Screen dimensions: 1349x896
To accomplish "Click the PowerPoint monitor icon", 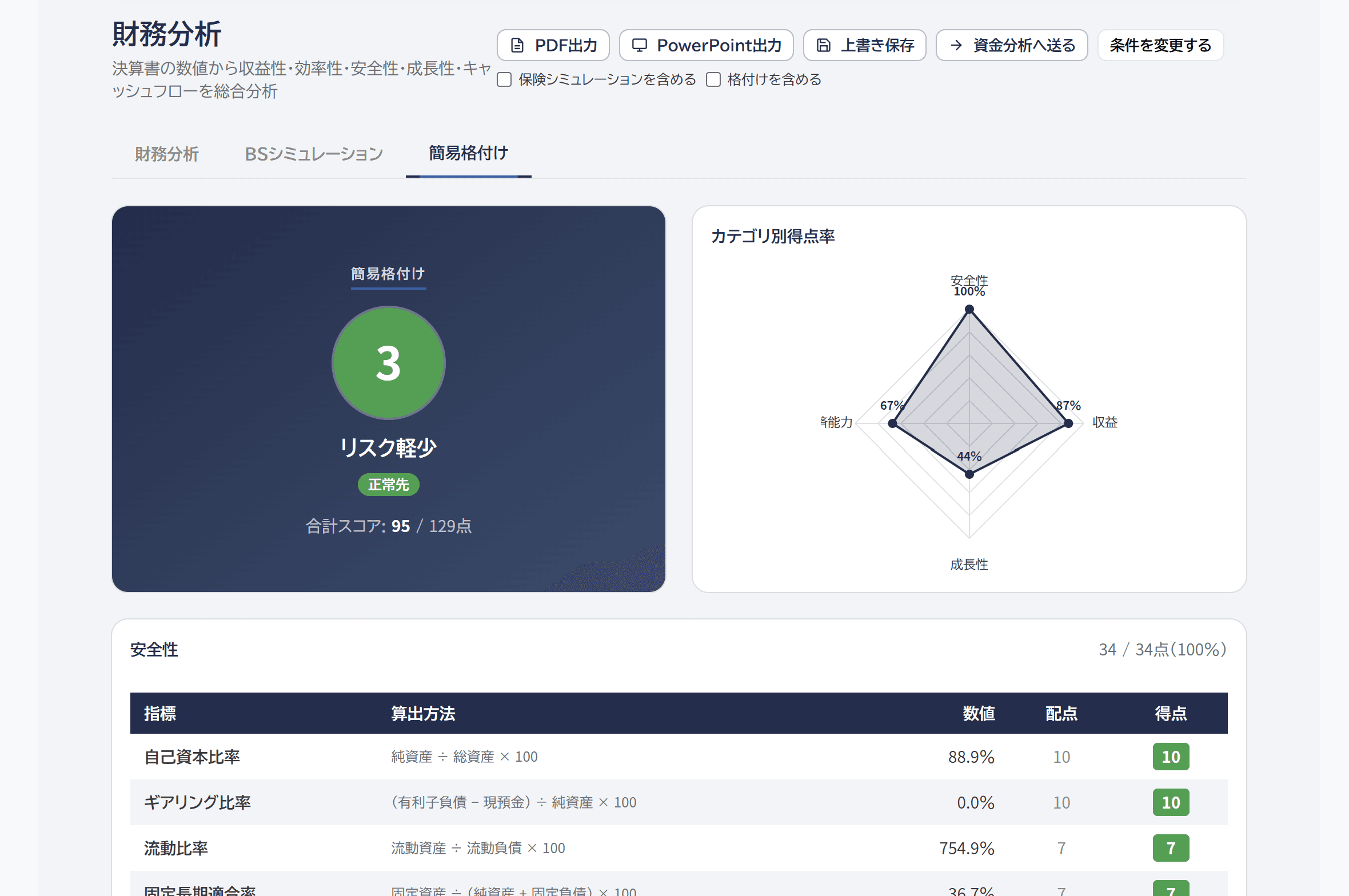I will (640, 45).
